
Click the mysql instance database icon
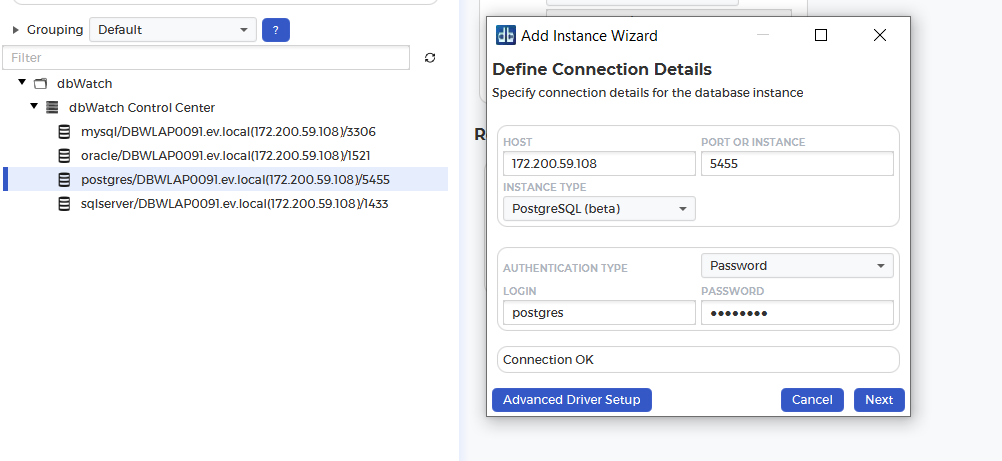point(64,132)
